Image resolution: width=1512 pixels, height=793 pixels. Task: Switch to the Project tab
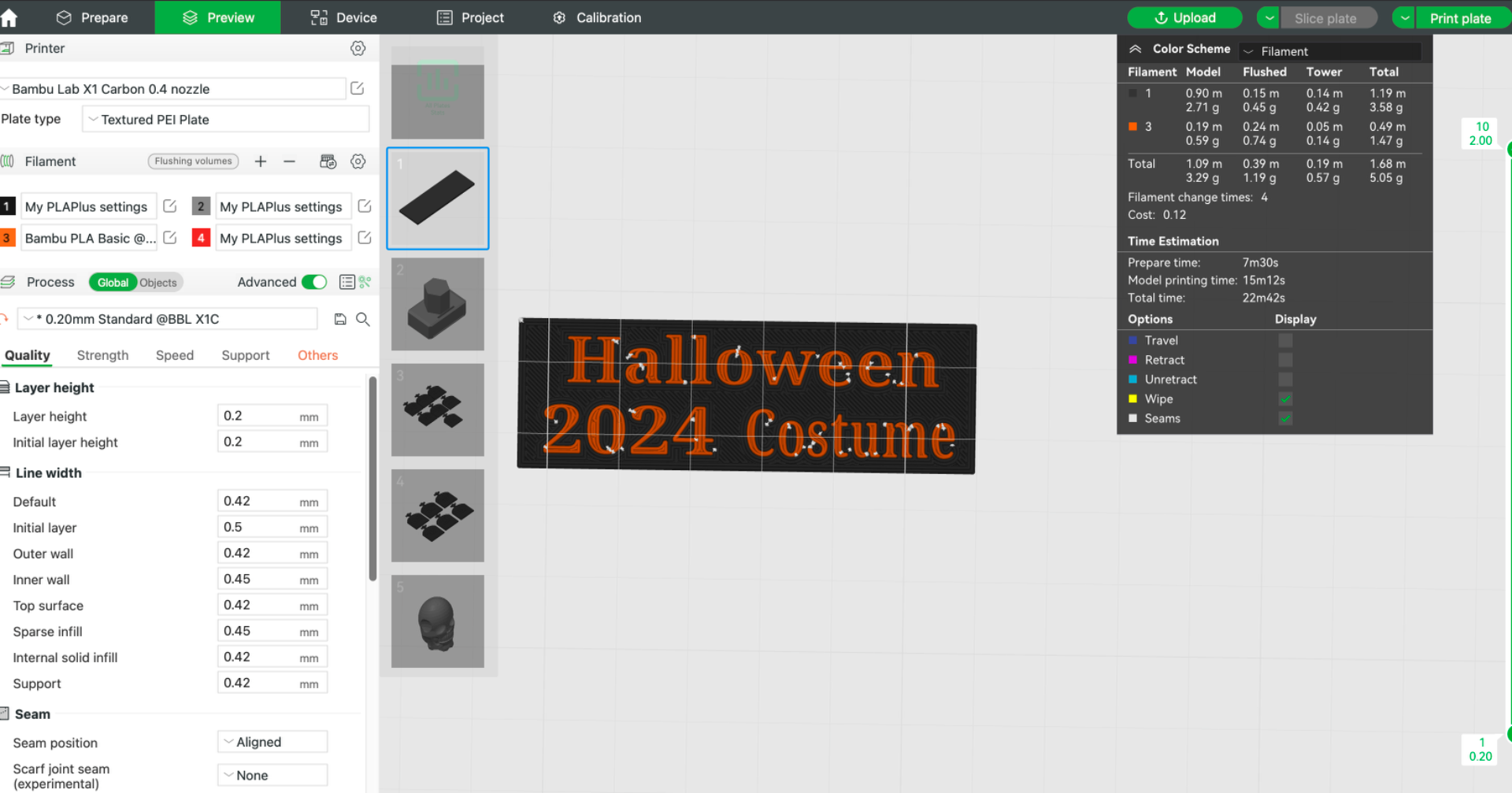pos(470,17)
